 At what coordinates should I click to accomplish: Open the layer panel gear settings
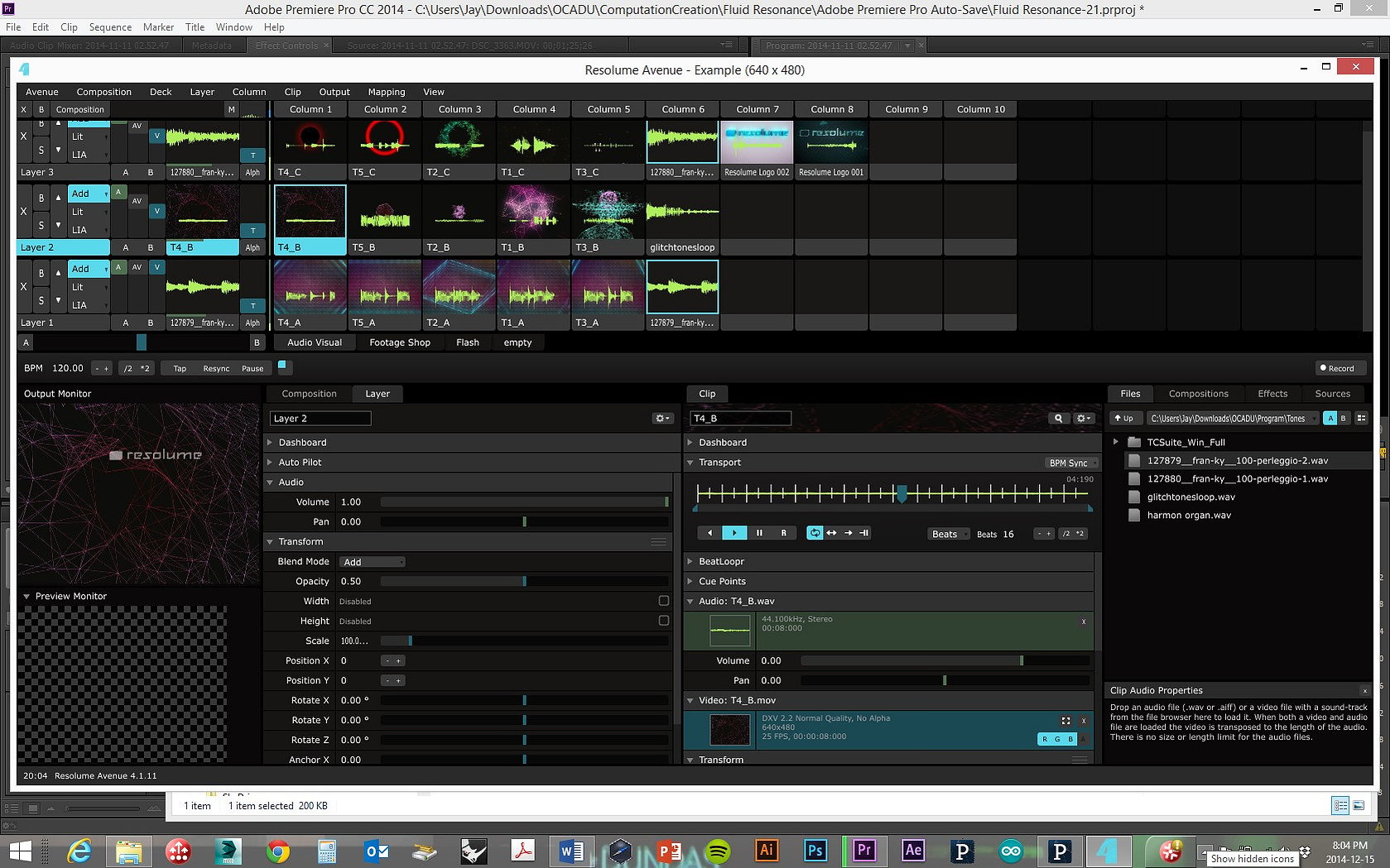(663, 419)
